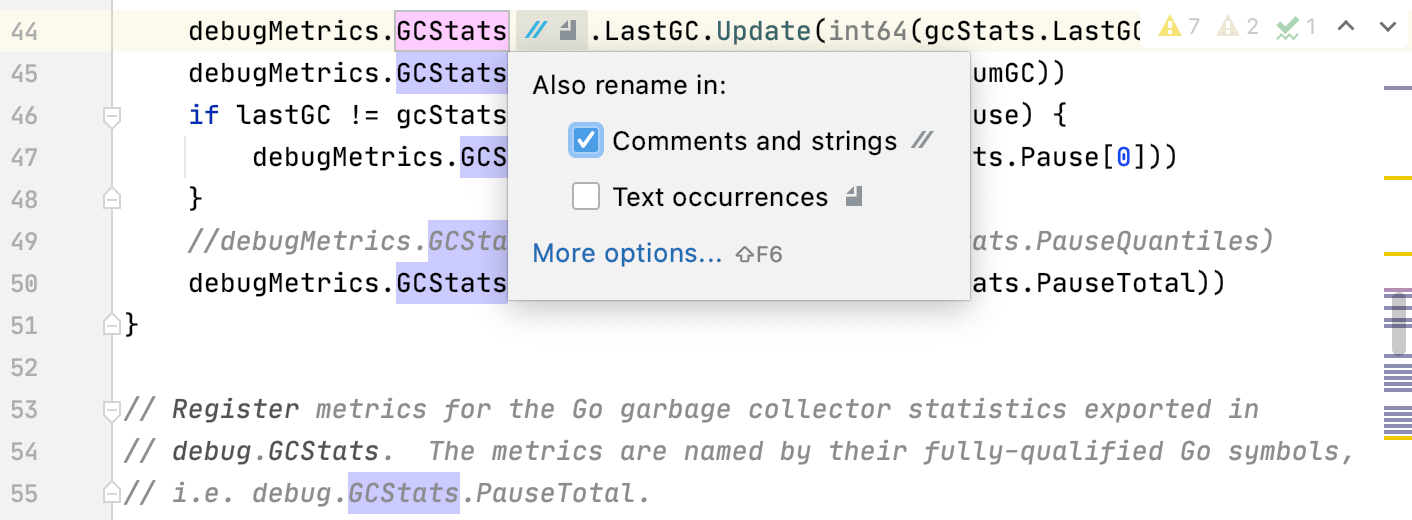Viewport: 1412px width, 520px height.
Task: Click the editor vertical scrollbar thumb
Action: pyautogui.click(x=1399, y=322)
